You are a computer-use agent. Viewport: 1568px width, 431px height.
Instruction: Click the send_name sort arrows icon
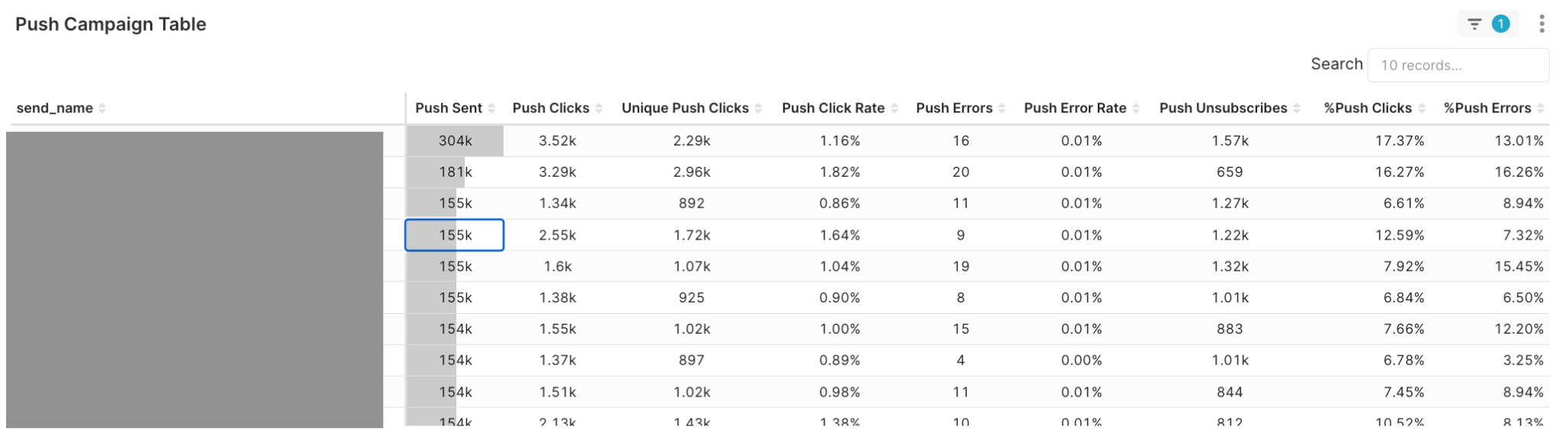click(x=102, y=109)
